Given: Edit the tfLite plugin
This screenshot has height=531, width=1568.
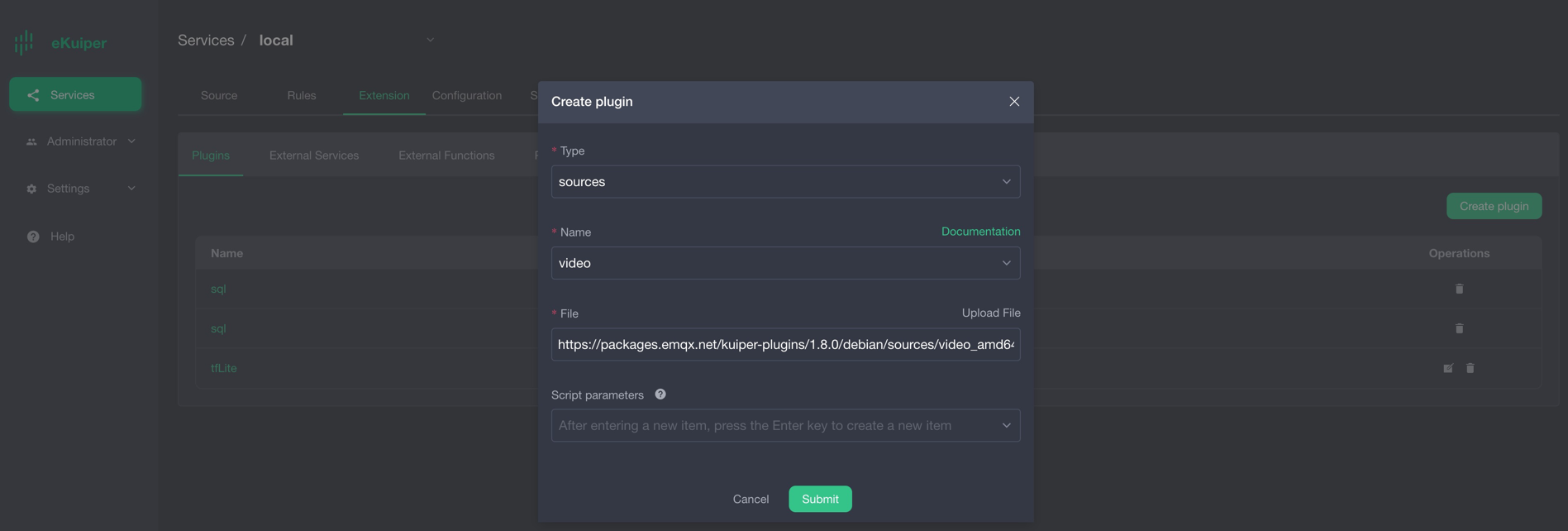Looking at the screenshot, I should (1448, 368).
